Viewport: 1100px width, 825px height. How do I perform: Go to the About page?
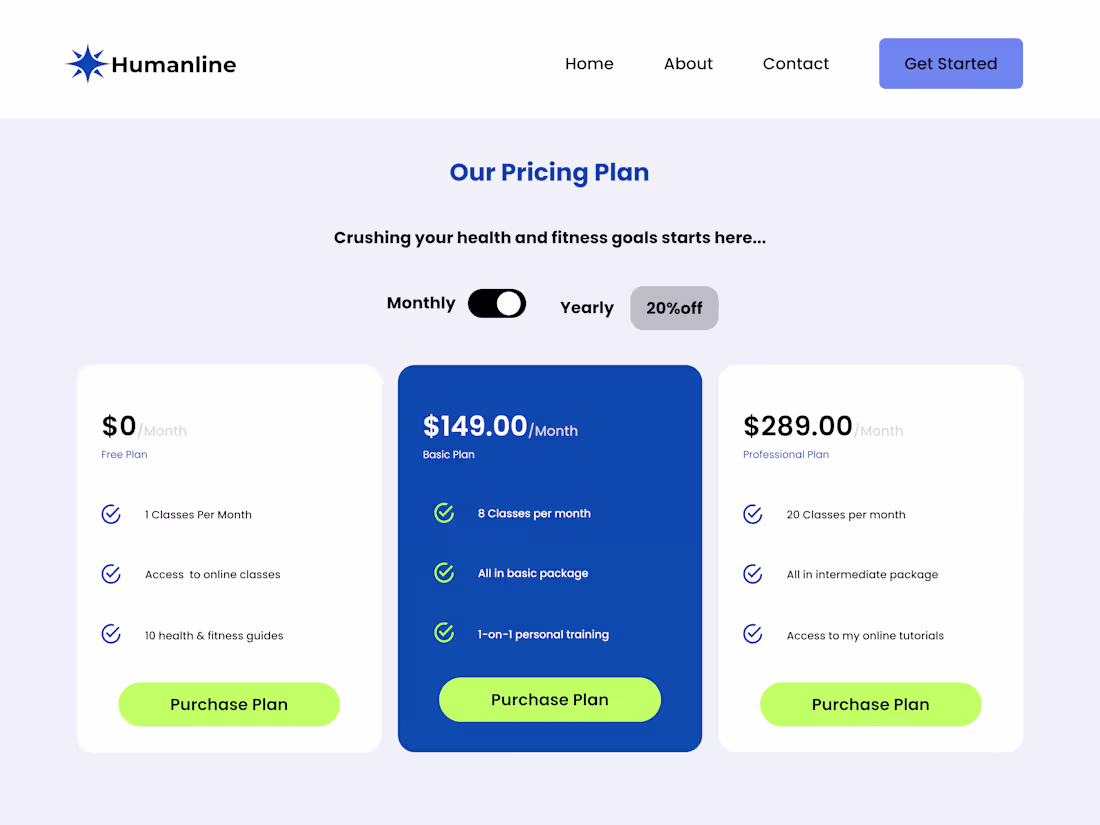[688, 64]
